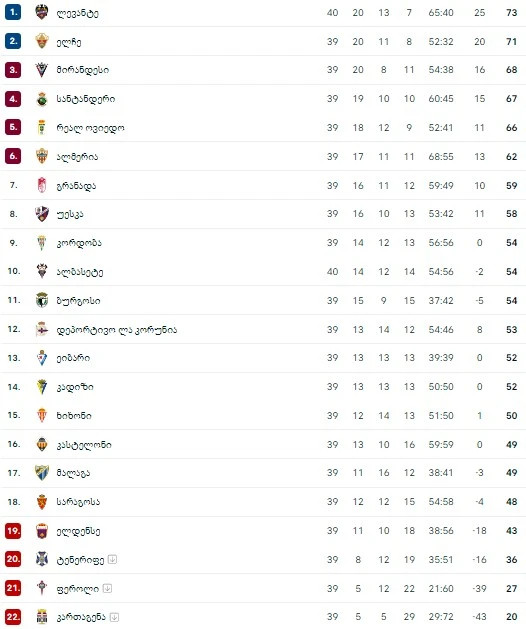The height and width of the screenshot is (629, 526).
Task: Click the ელჩე team logo
Action: click(x=42, y=41)
